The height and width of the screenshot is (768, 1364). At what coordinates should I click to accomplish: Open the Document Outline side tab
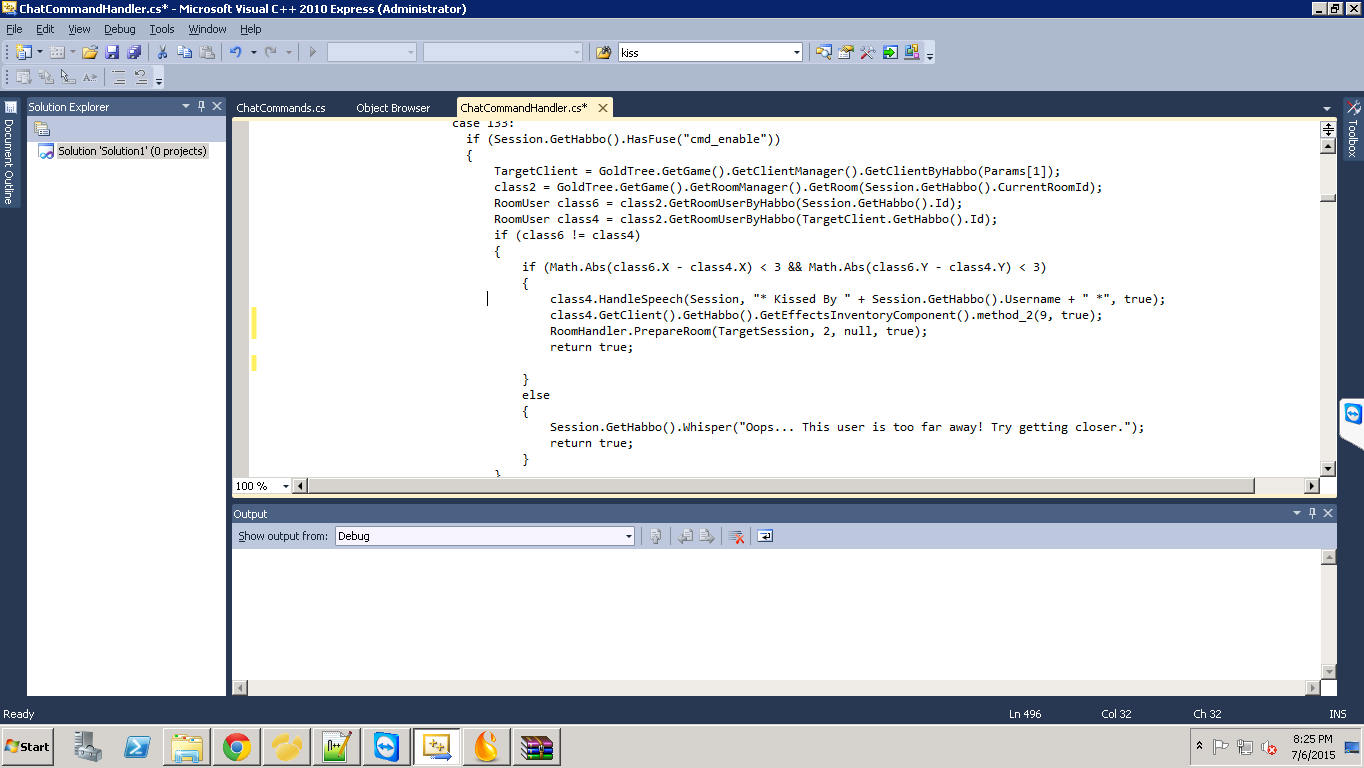pyautogui.click(x=9, y=153)
